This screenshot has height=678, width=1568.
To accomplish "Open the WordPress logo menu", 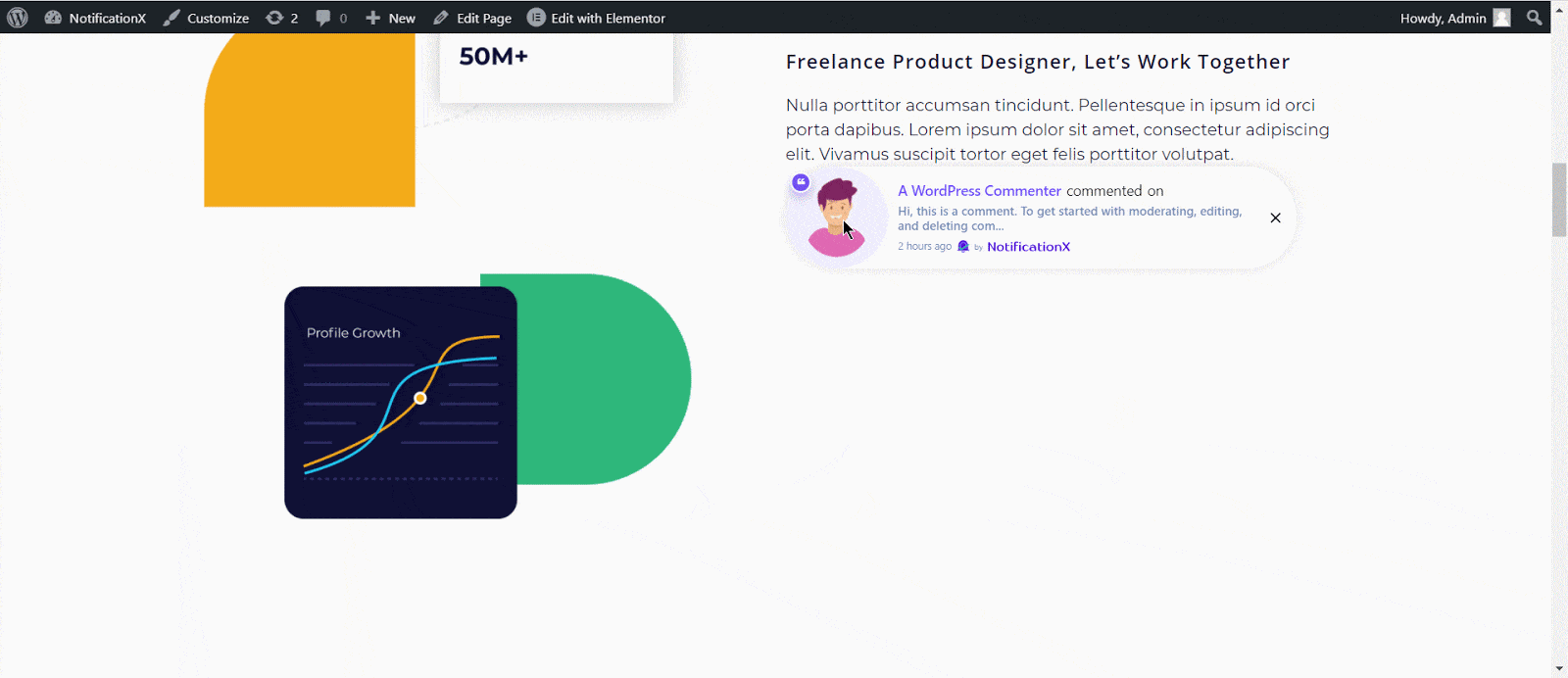I will point(18,18).
